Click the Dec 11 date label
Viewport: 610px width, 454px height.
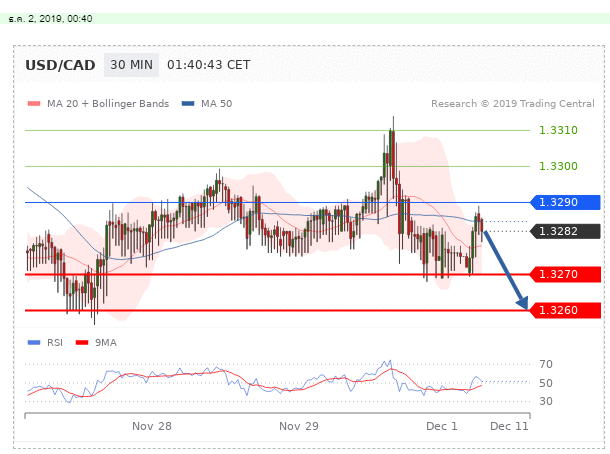click(509, 426)
